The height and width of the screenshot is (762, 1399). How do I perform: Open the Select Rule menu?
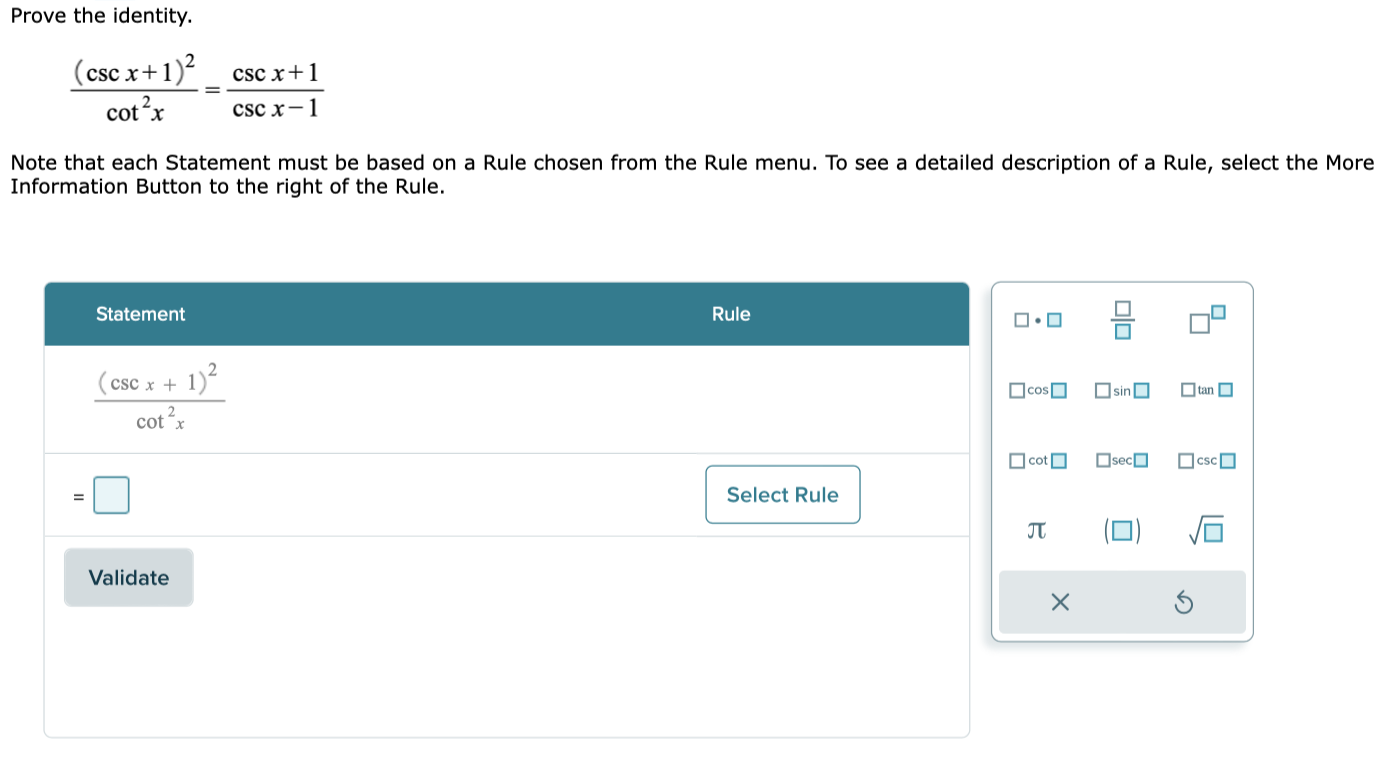coord(783,494)
